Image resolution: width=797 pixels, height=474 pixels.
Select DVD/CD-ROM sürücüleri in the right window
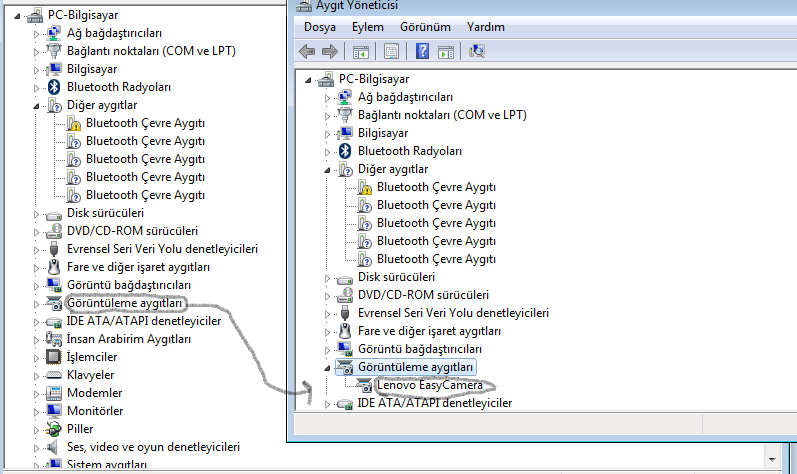click(423, 295)
